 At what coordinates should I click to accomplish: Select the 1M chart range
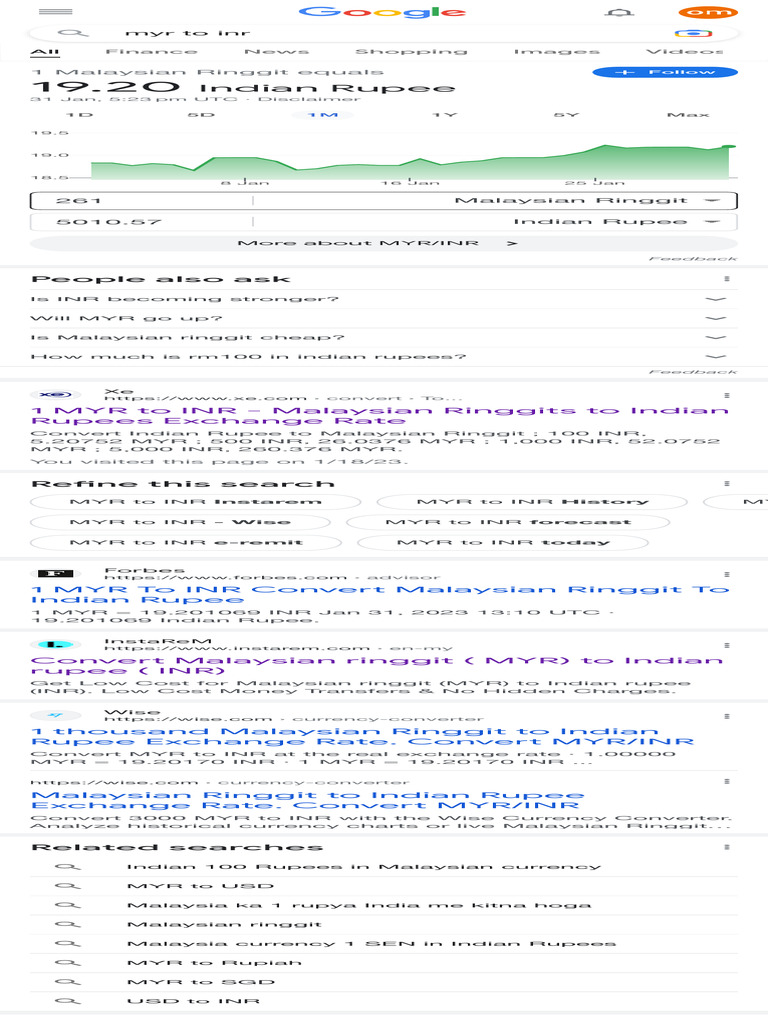(323, 114)
